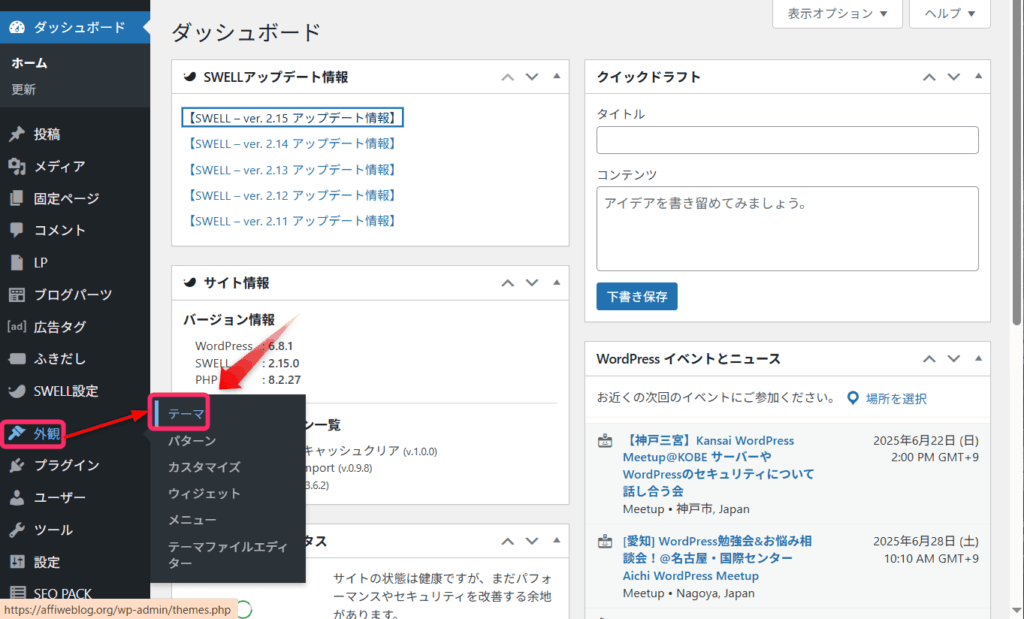Click the speech bubble icon beside コメント
The height and width of the screenshot is (619, 1024).
[x=17, y=230]
